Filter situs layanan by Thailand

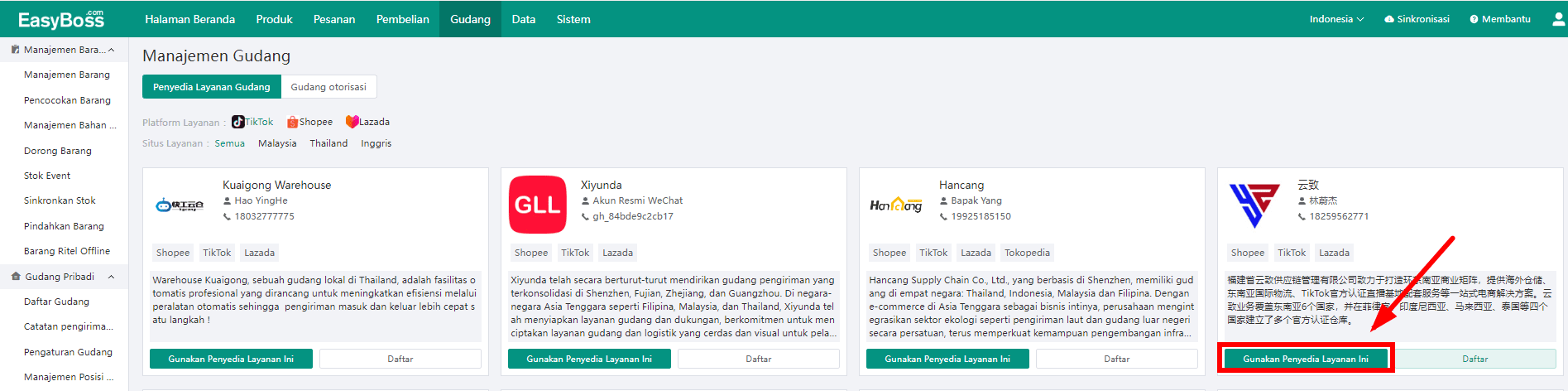[328, 143]
